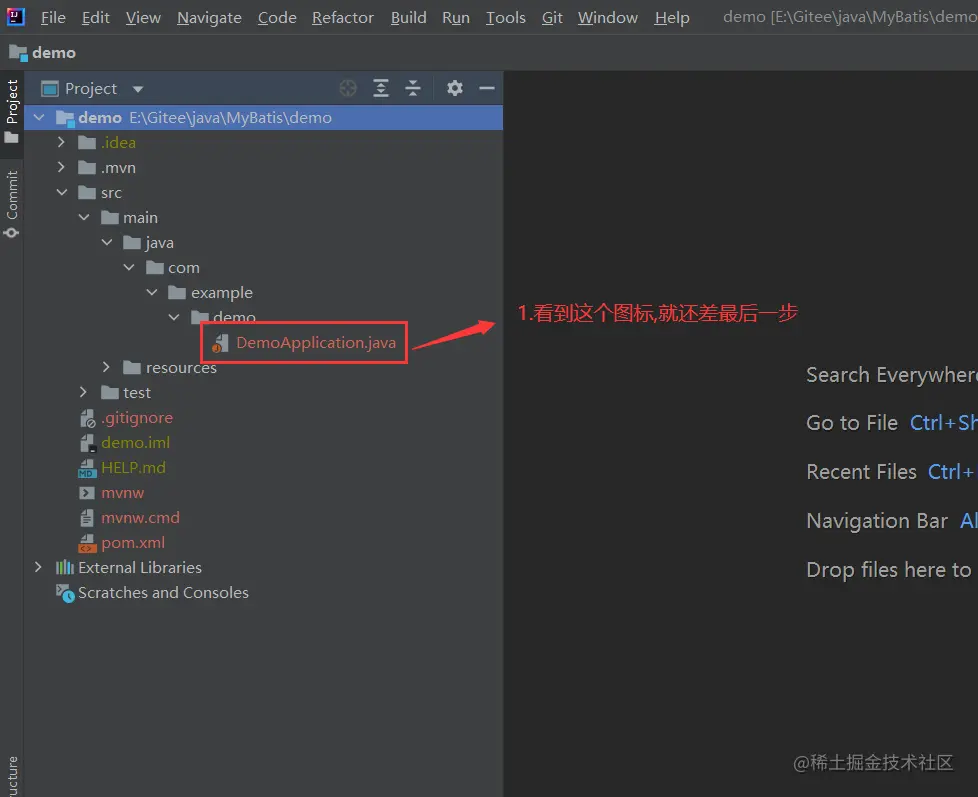Select the .gitignore file
Image resolution: width=978 pixels, height=797 pixels.
137,417
